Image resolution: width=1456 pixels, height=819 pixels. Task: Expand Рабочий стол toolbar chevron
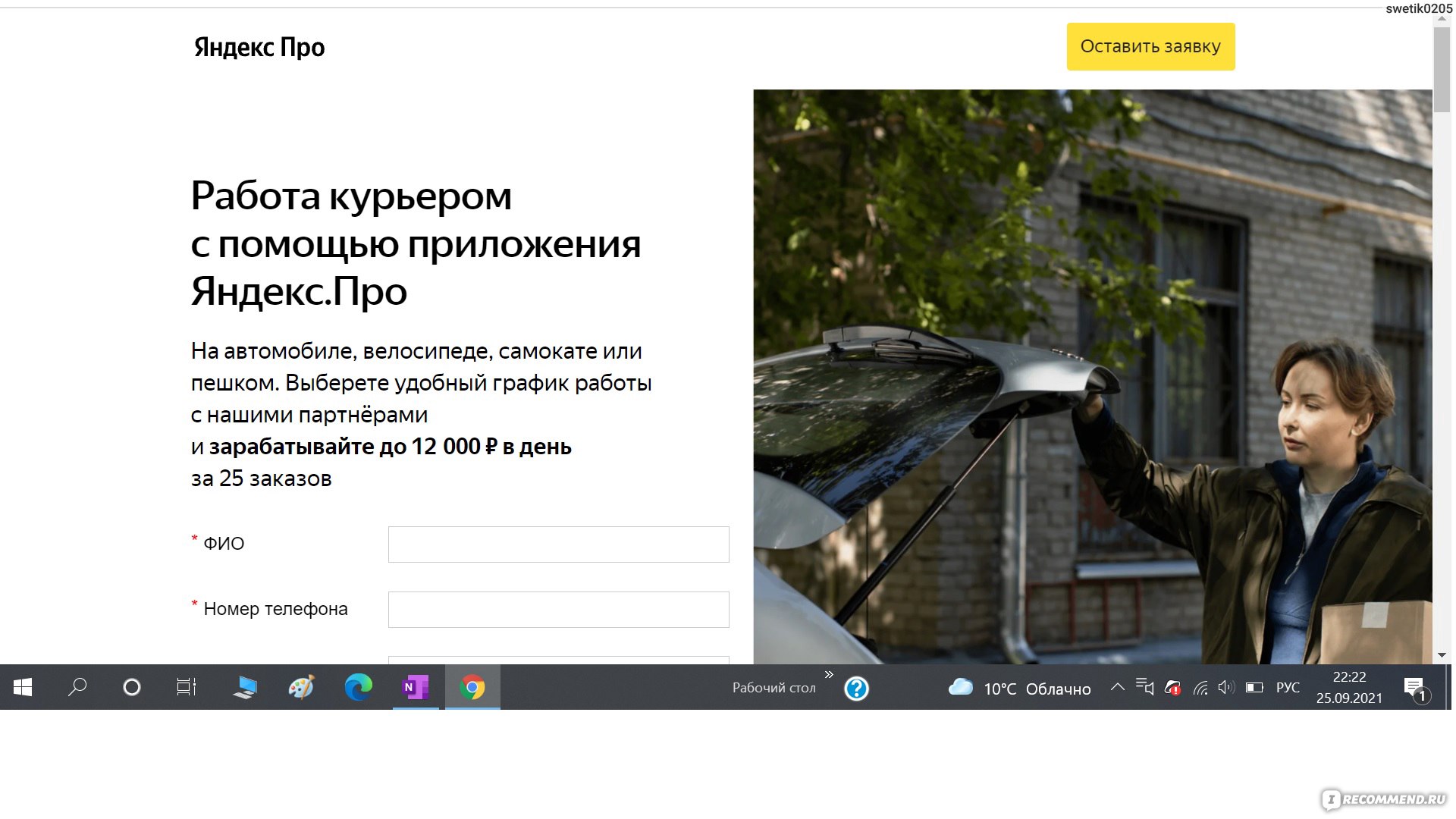pyautogui.click(x=829, y=674)
